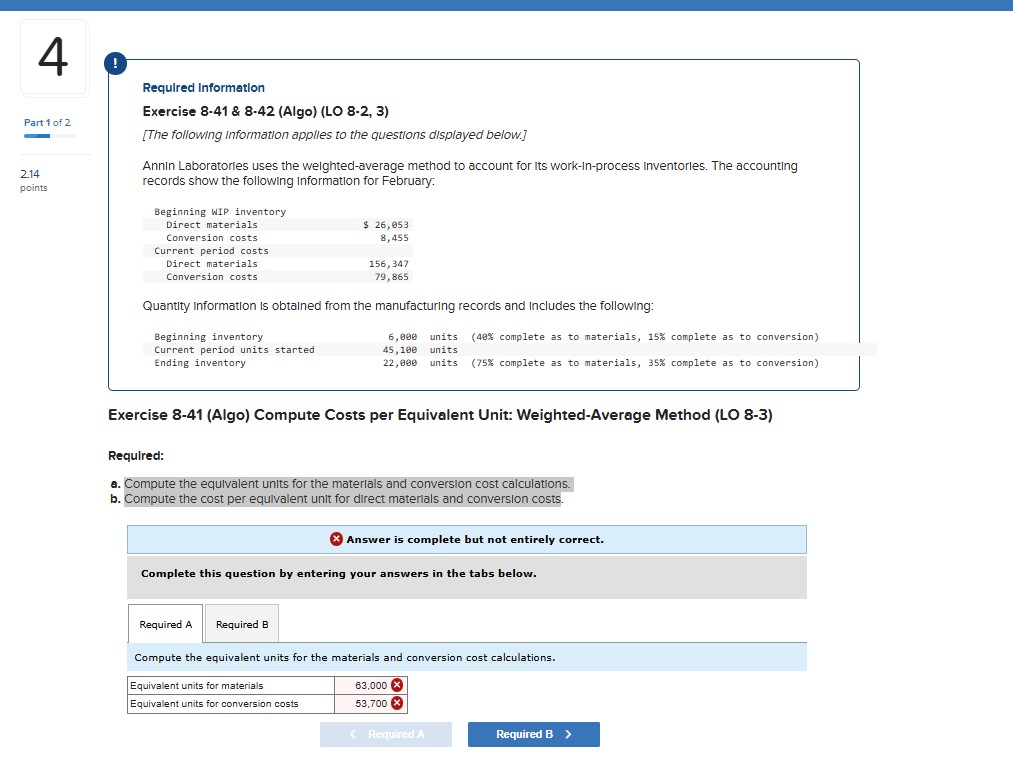Click the answer-is-not-entirely-correct banner
This screenshot has width=1013, height=780.
(466, 540)
